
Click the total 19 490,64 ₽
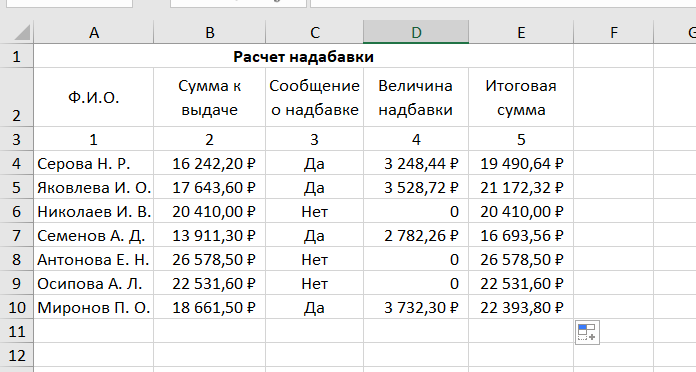[521, 163]
